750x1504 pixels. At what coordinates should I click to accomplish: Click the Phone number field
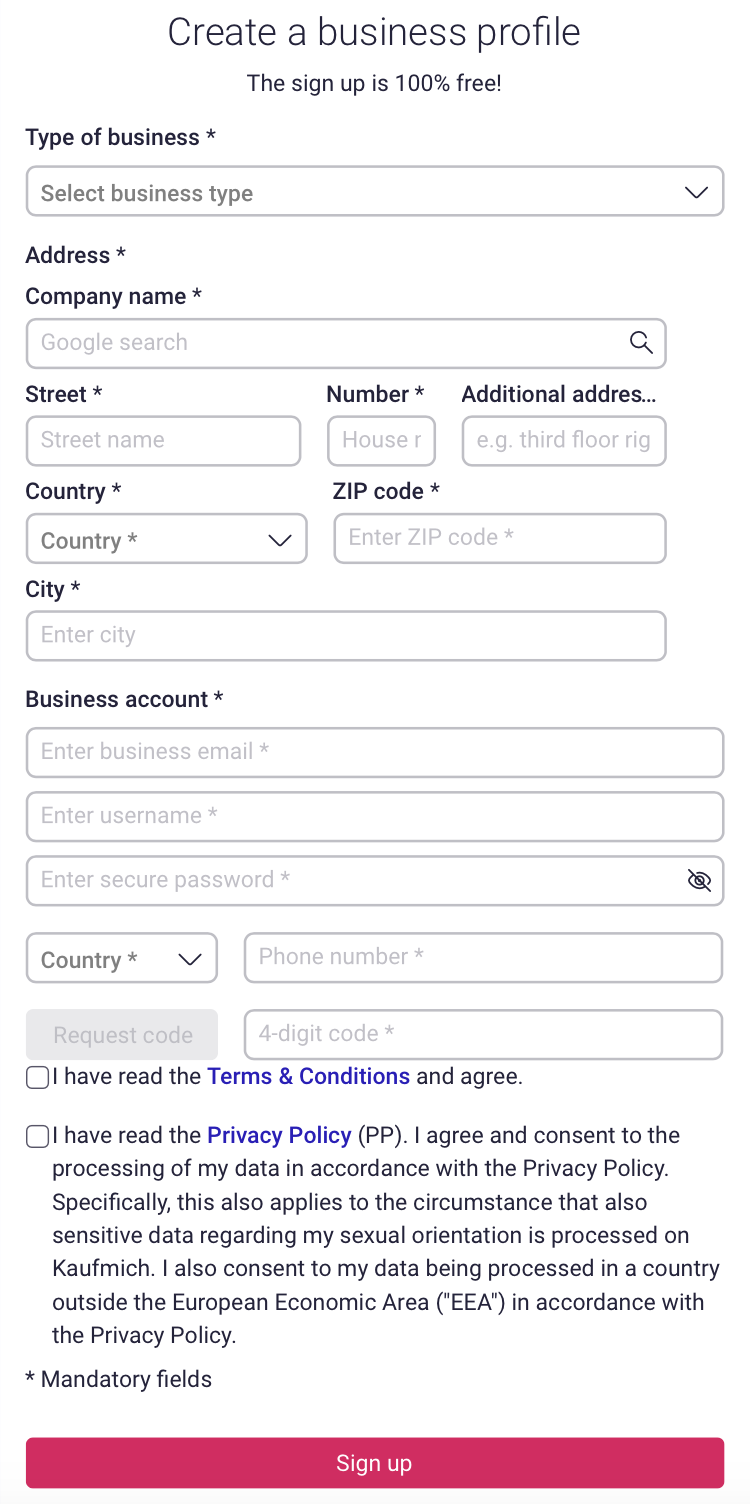pos(483,957)
